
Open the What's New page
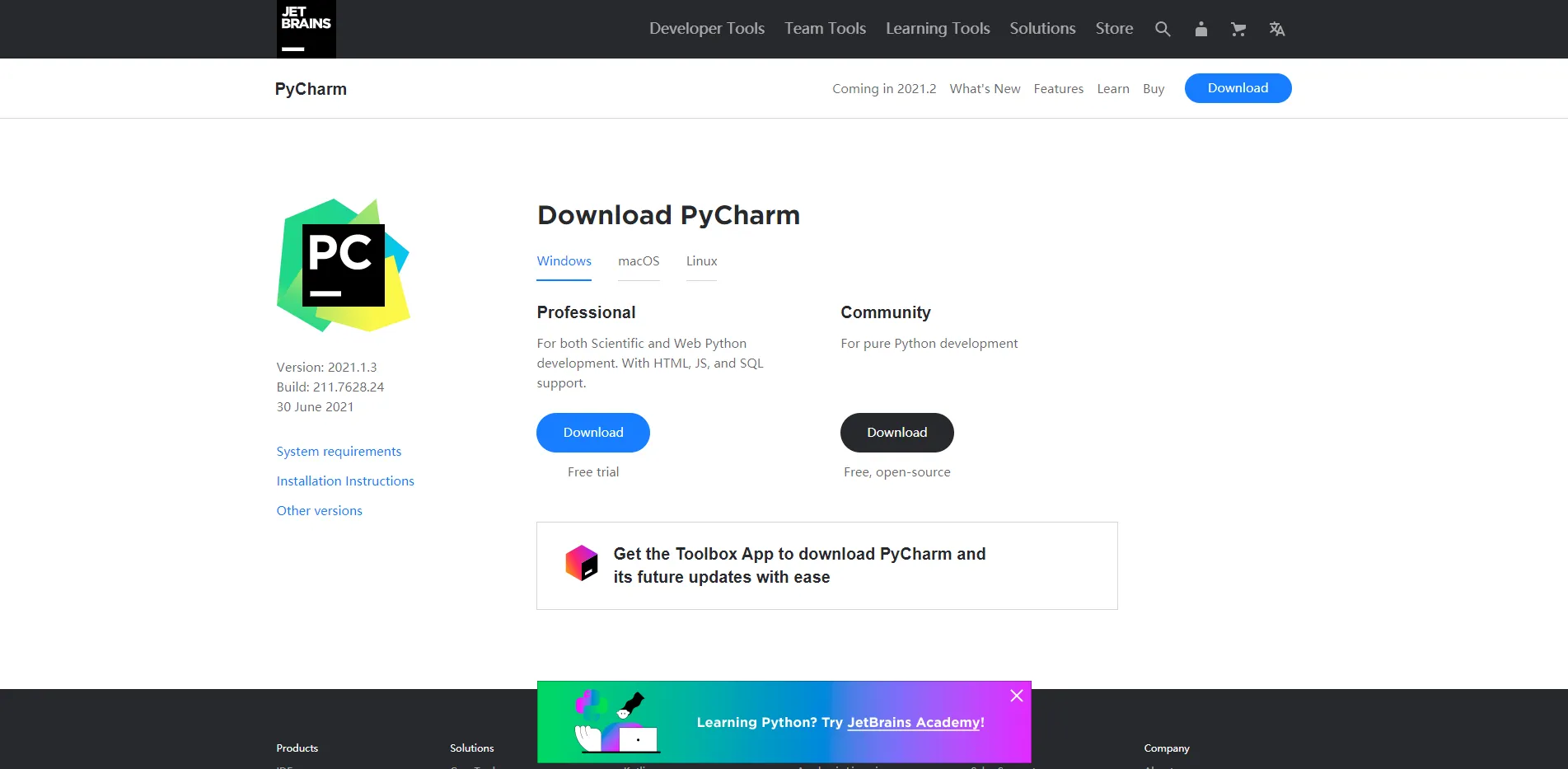[x=985, y=89]
